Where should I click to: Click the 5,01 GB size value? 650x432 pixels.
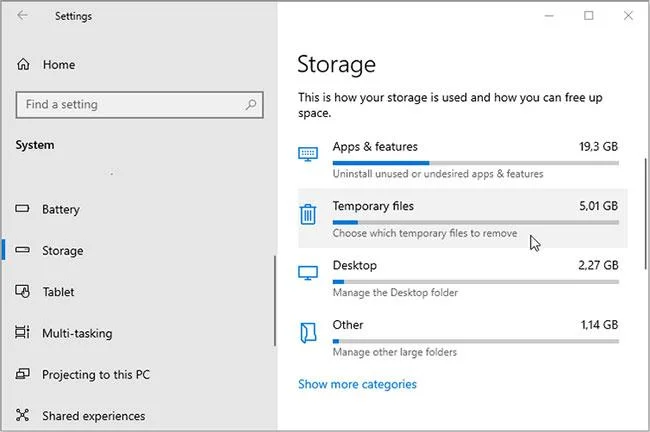pos(598,206)
